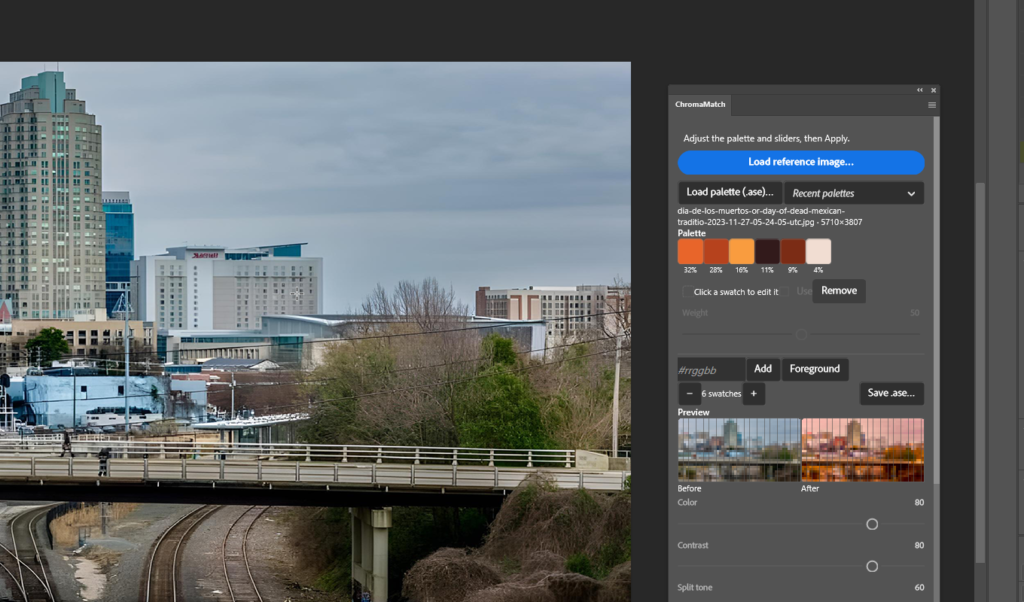The image size is (1024, 602).
Task: Select the ChromaMatch tab
Action: [x=700, y=104]
